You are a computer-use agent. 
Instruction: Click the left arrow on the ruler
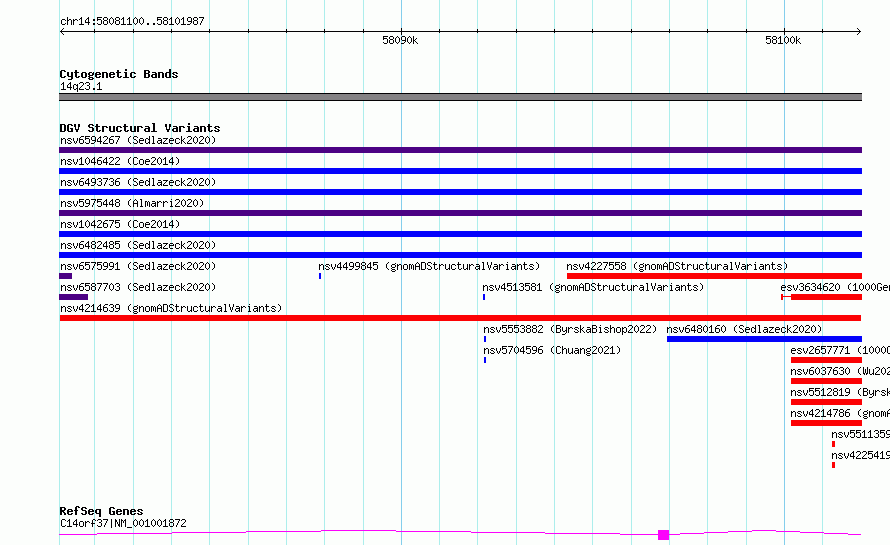[x=62, y=32]
